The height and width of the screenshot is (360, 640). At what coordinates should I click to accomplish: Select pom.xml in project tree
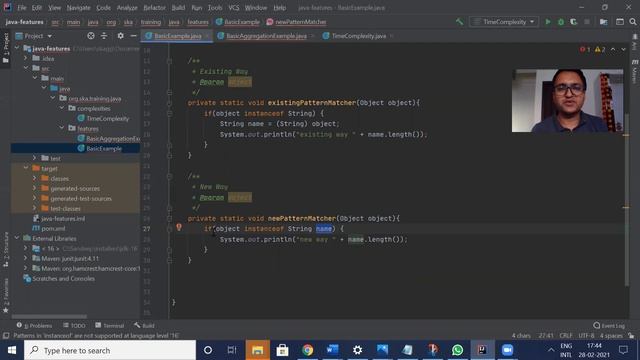click(49, 228)
